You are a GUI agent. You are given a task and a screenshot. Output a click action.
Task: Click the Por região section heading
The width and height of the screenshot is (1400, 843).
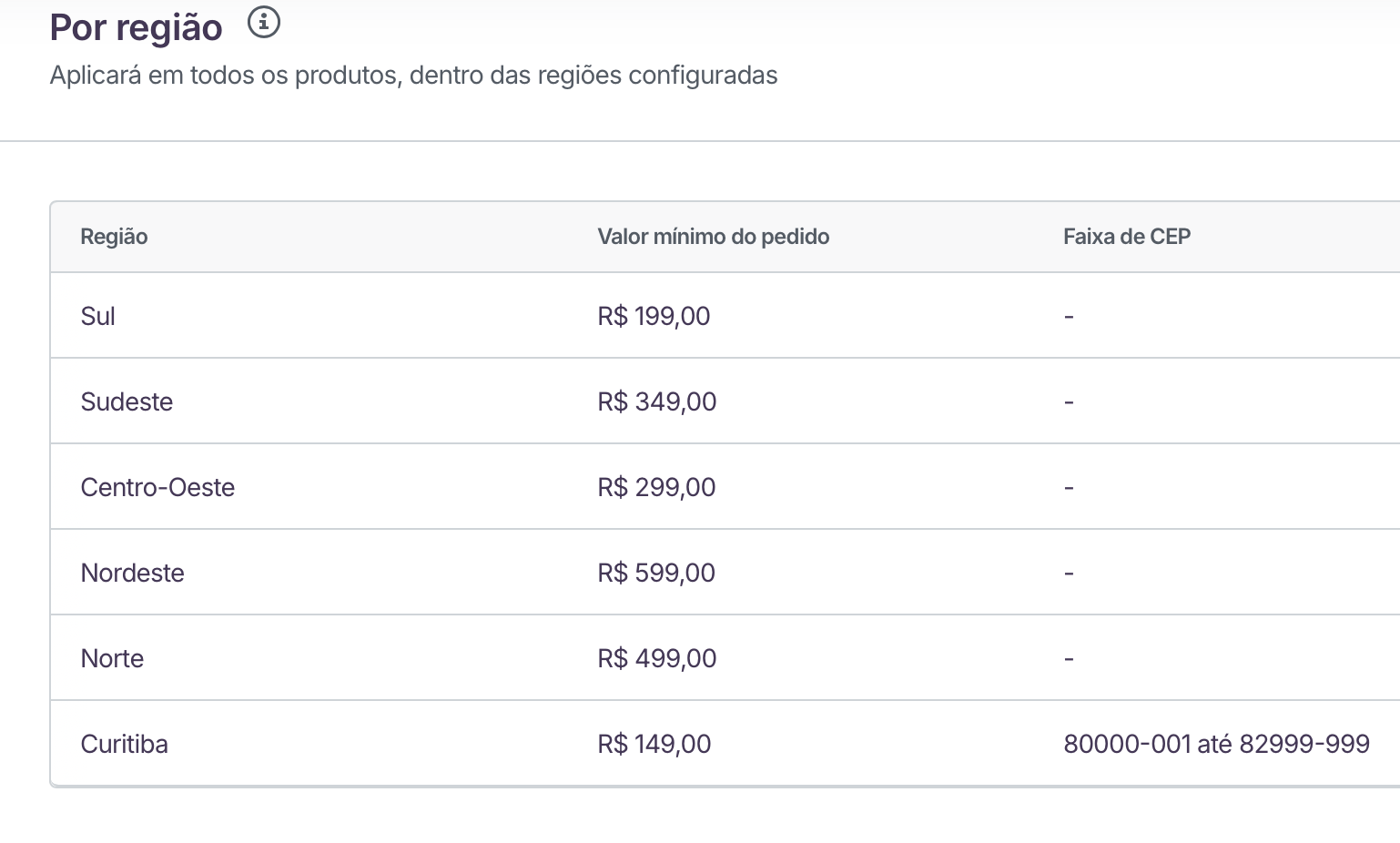click(x=136, y=27)
